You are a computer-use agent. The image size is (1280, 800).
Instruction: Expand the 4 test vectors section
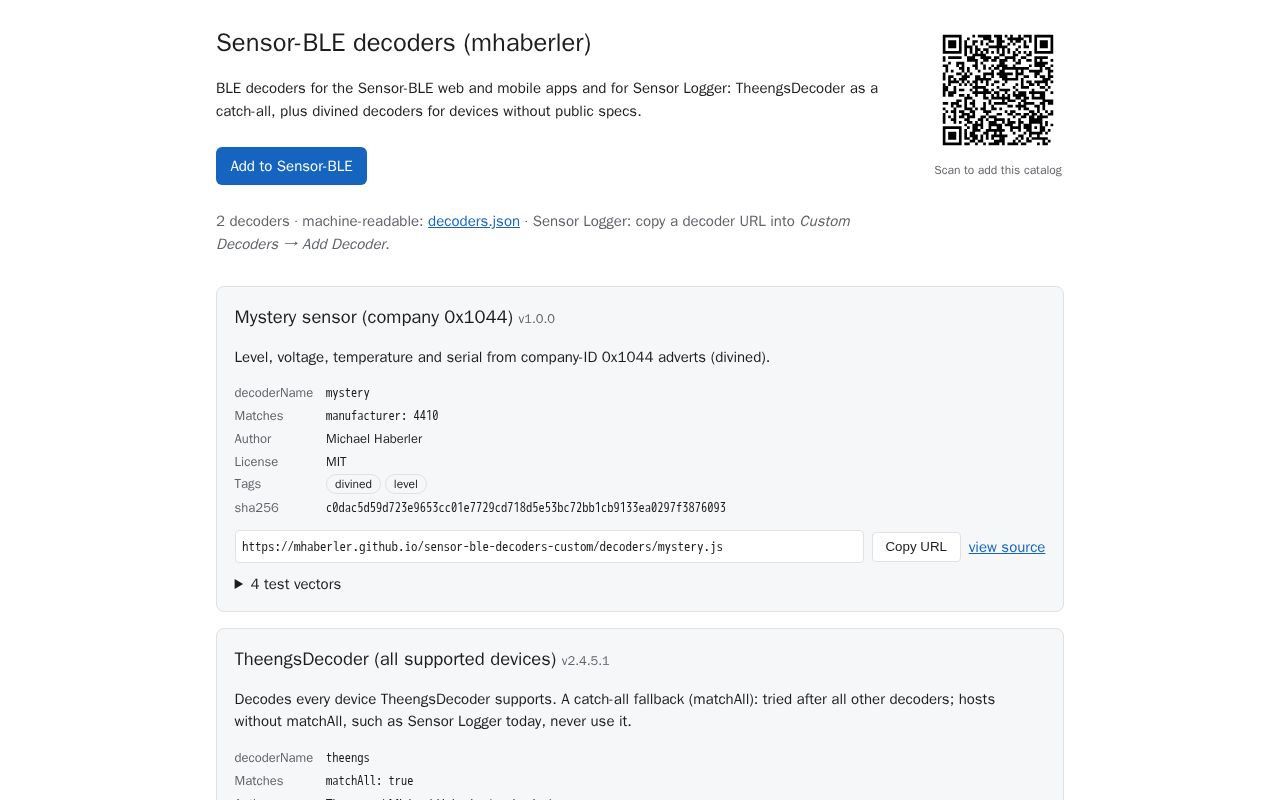pos(288,584)
